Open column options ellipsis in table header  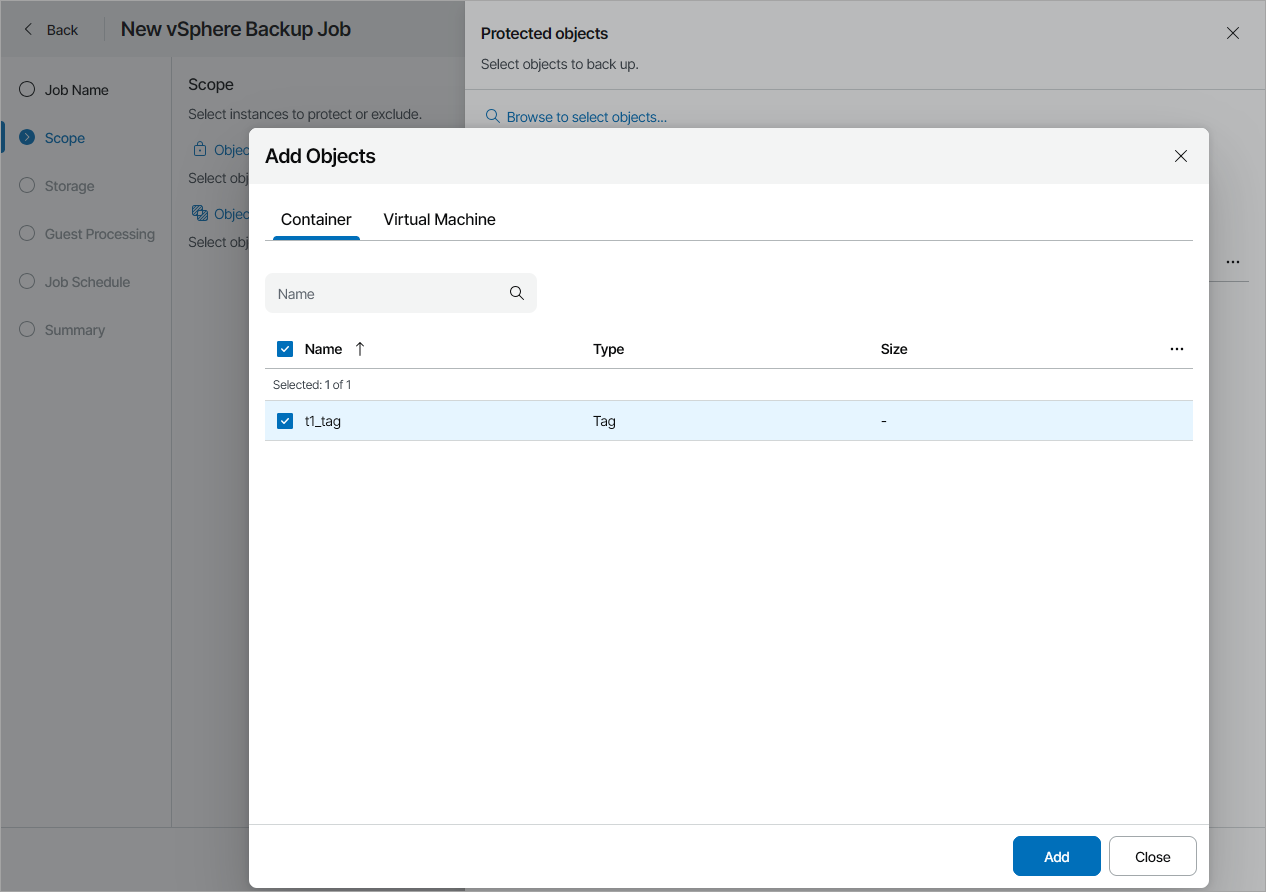1177,349
